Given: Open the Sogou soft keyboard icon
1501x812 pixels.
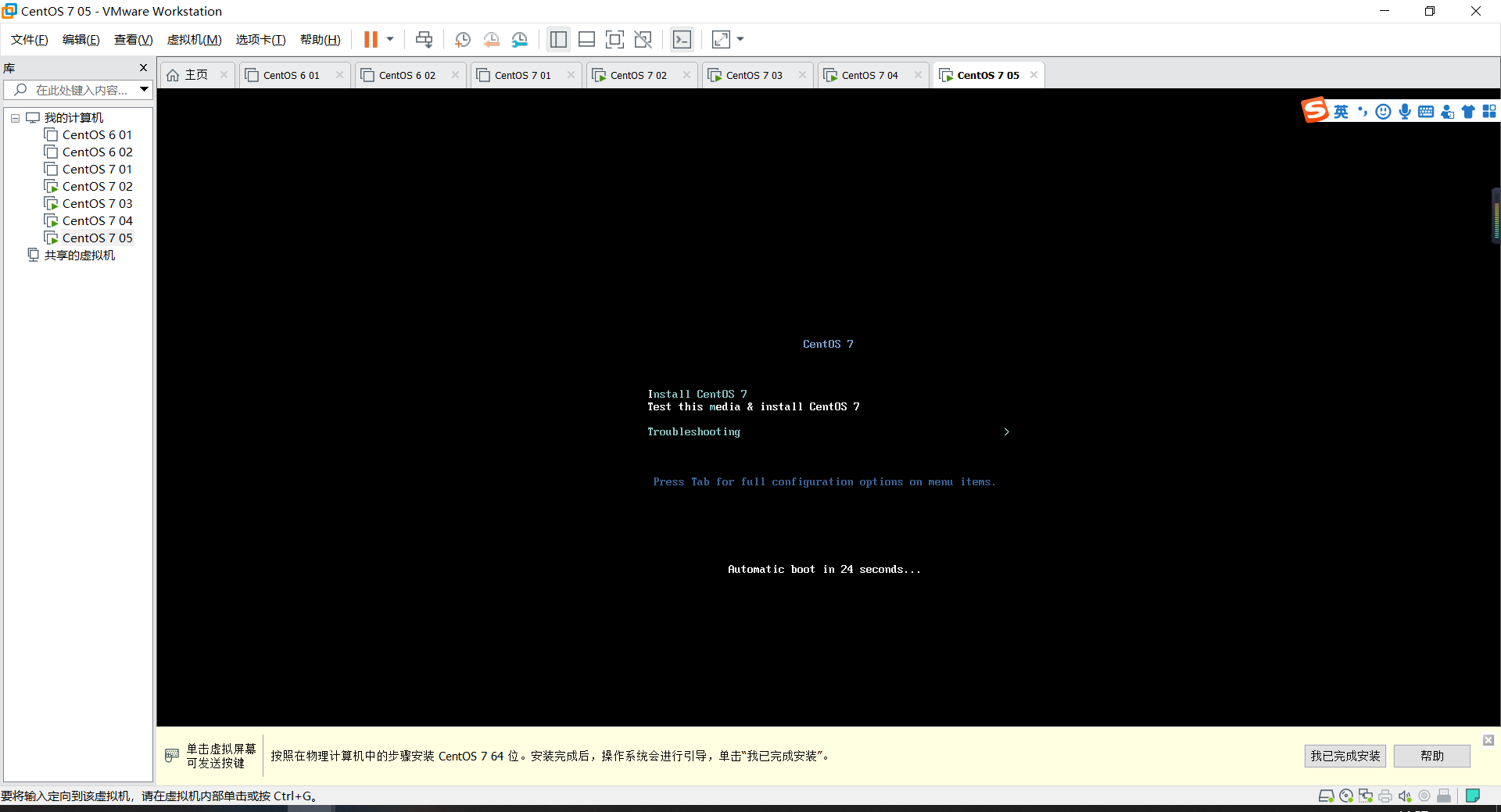Looking at the screenshot, I should tap(1426, 112).
